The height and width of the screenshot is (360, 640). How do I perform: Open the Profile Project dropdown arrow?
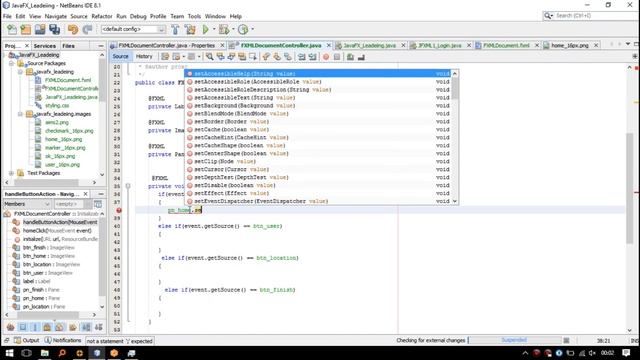click(252, 29)
